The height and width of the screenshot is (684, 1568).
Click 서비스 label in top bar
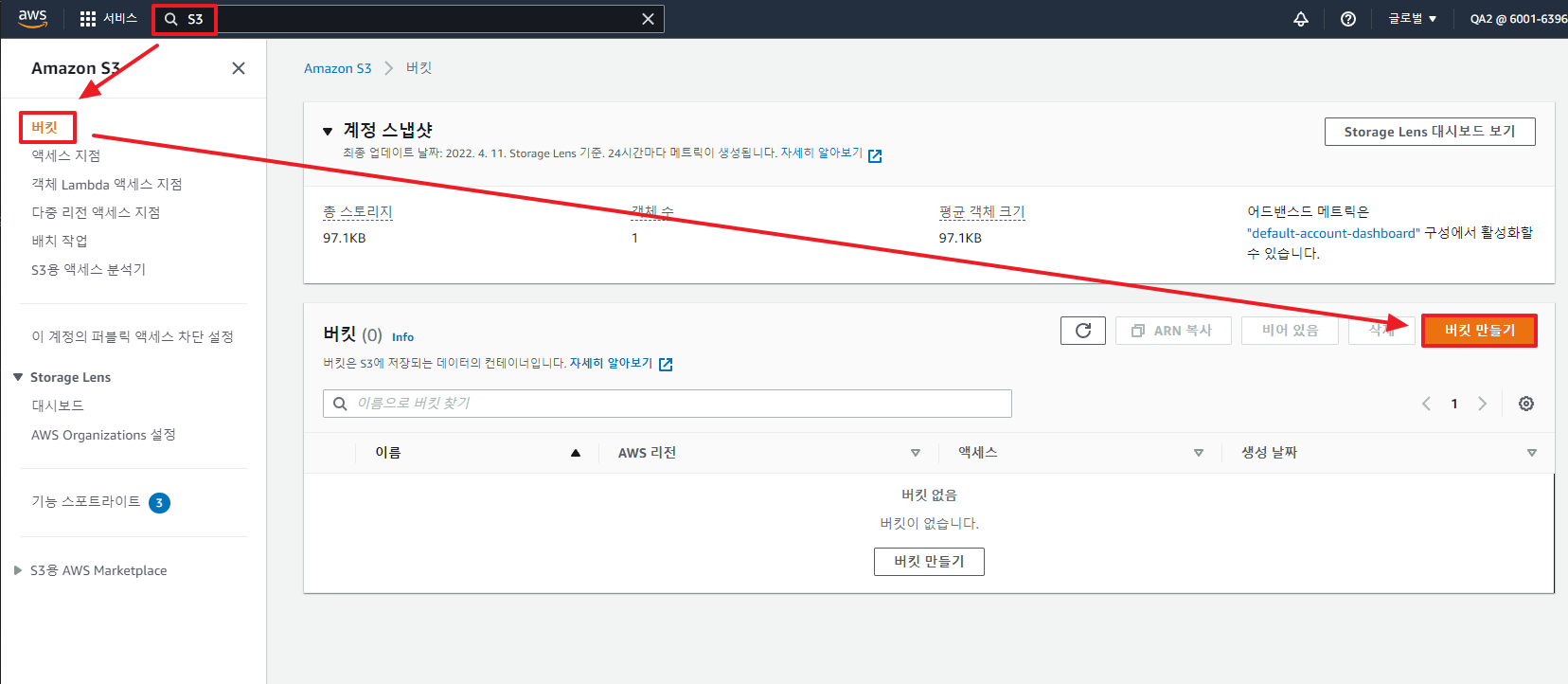point(120,19)
